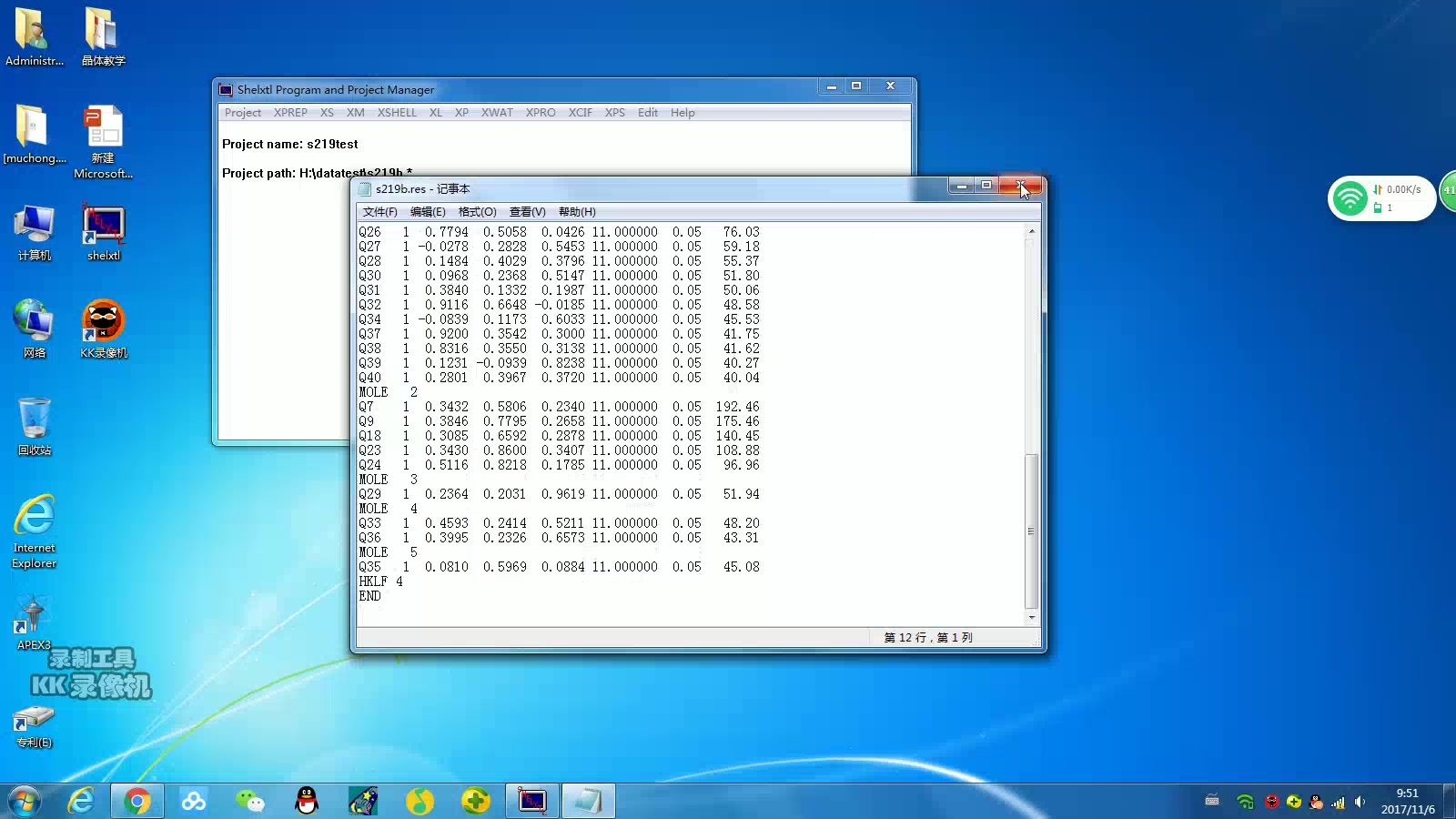Click Notepad scrollbar up arrow
Viewport: 1456px width, 819px height.
[1031, 231]
